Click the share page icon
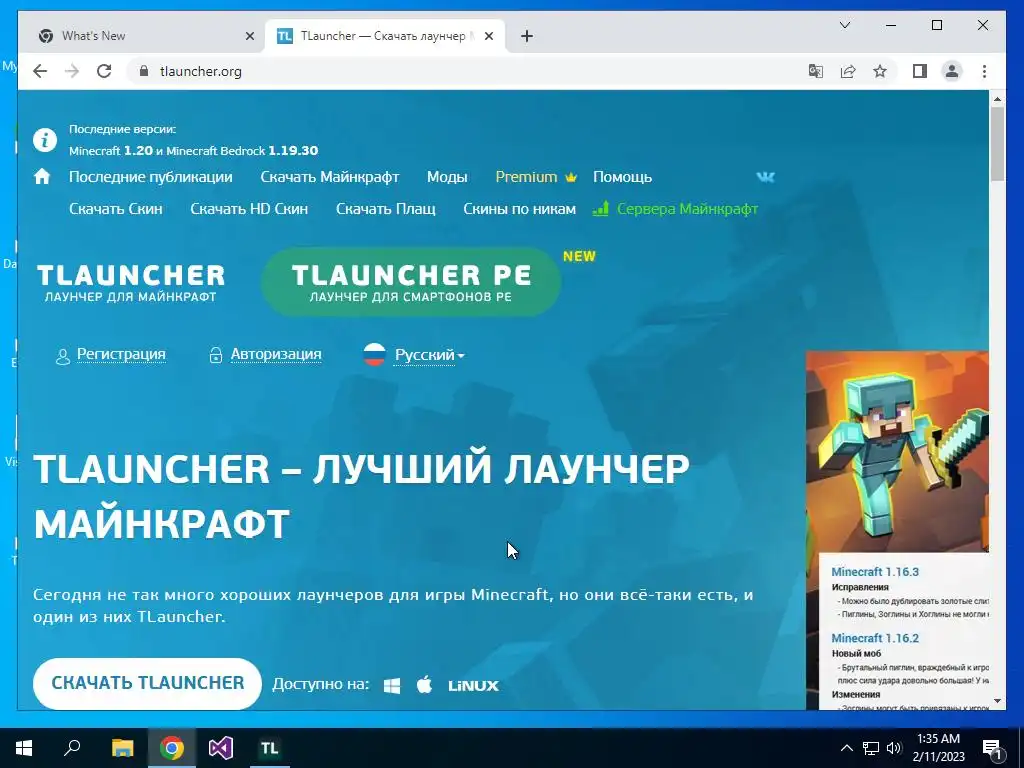Screen dimensions: 1024x768 point(848,71)
